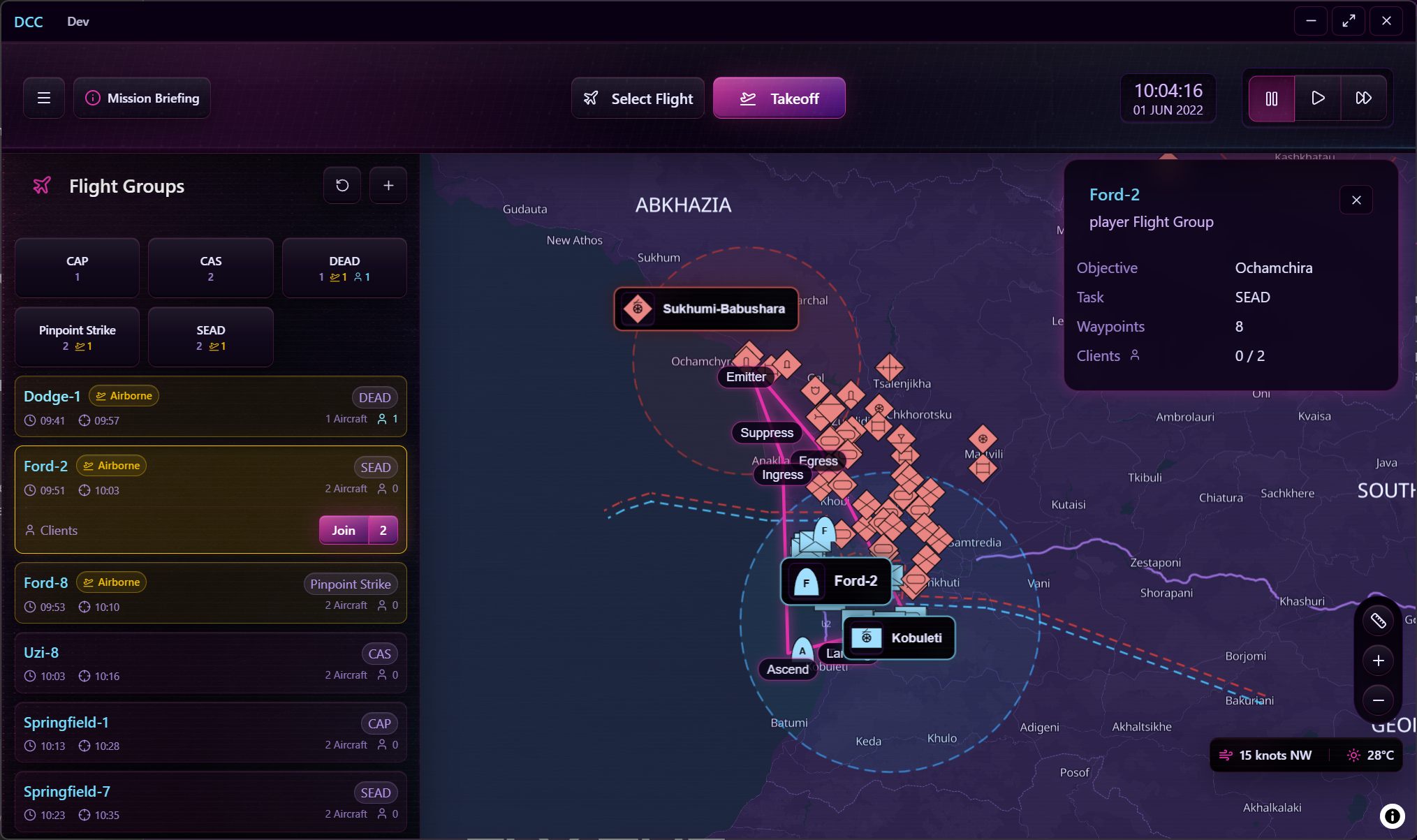
Task: Click the Sukhumi-Babushara airbase marker
Action: pyautogui.click(x=706, y=309)
